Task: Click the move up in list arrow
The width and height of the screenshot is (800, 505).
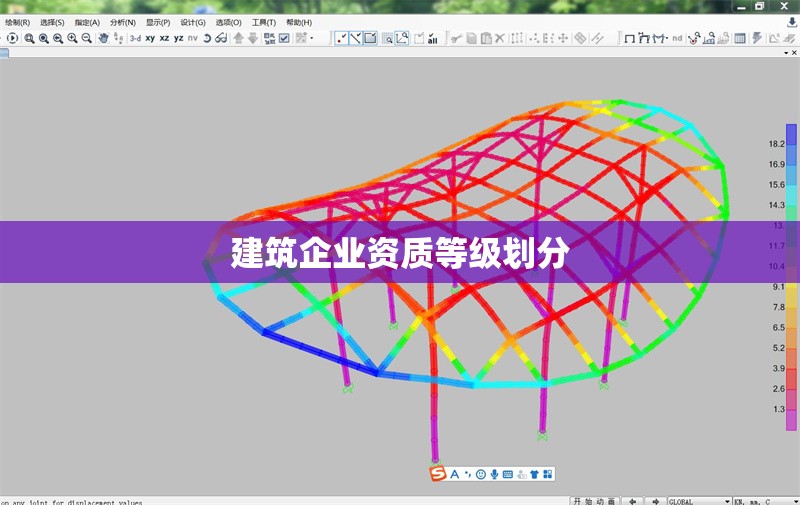Action: 238,38
